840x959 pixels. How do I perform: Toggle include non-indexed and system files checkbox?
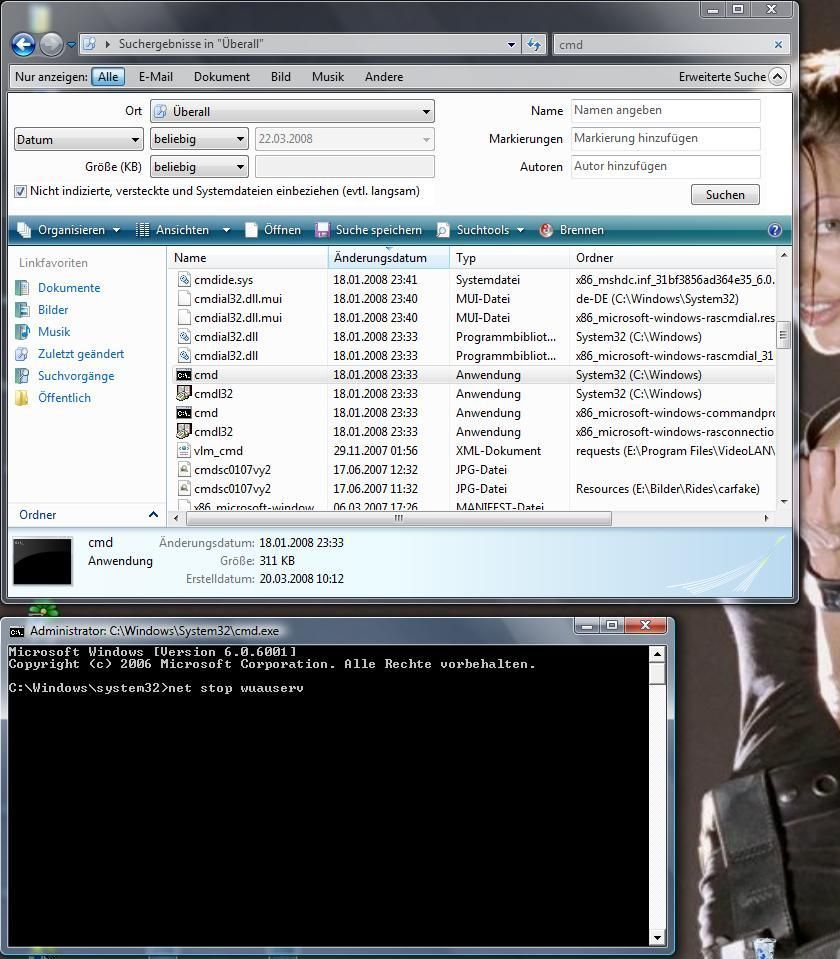click(x=20, y=191)
